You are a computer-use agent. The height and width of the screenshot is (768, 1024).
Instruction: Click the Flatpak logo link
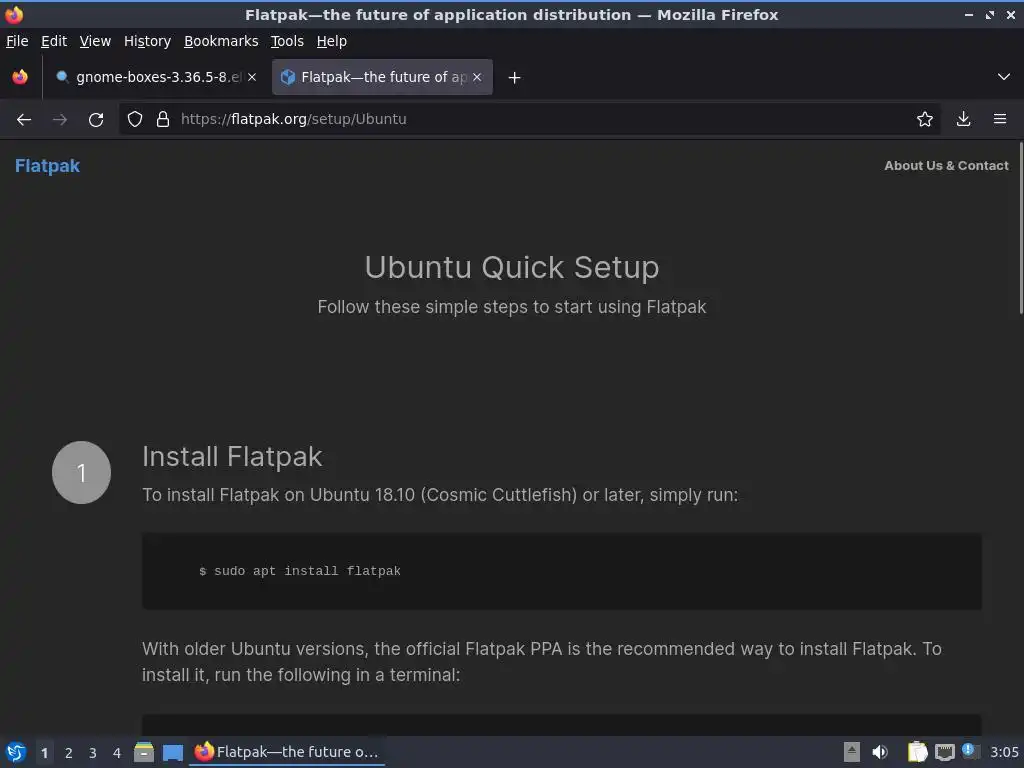tap(47, 166)
